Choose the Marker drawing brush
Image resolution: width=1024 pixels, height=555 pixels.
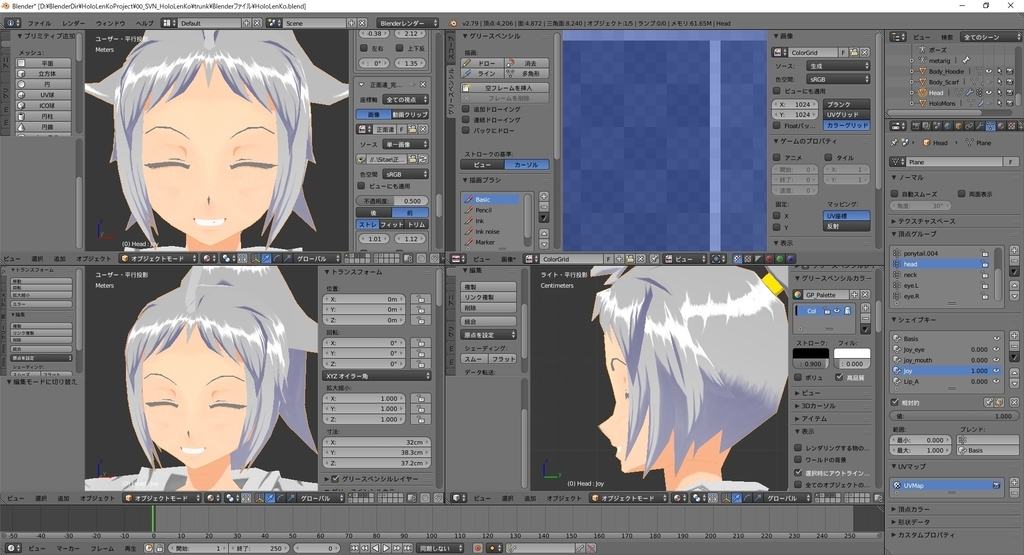click(492, 242)
